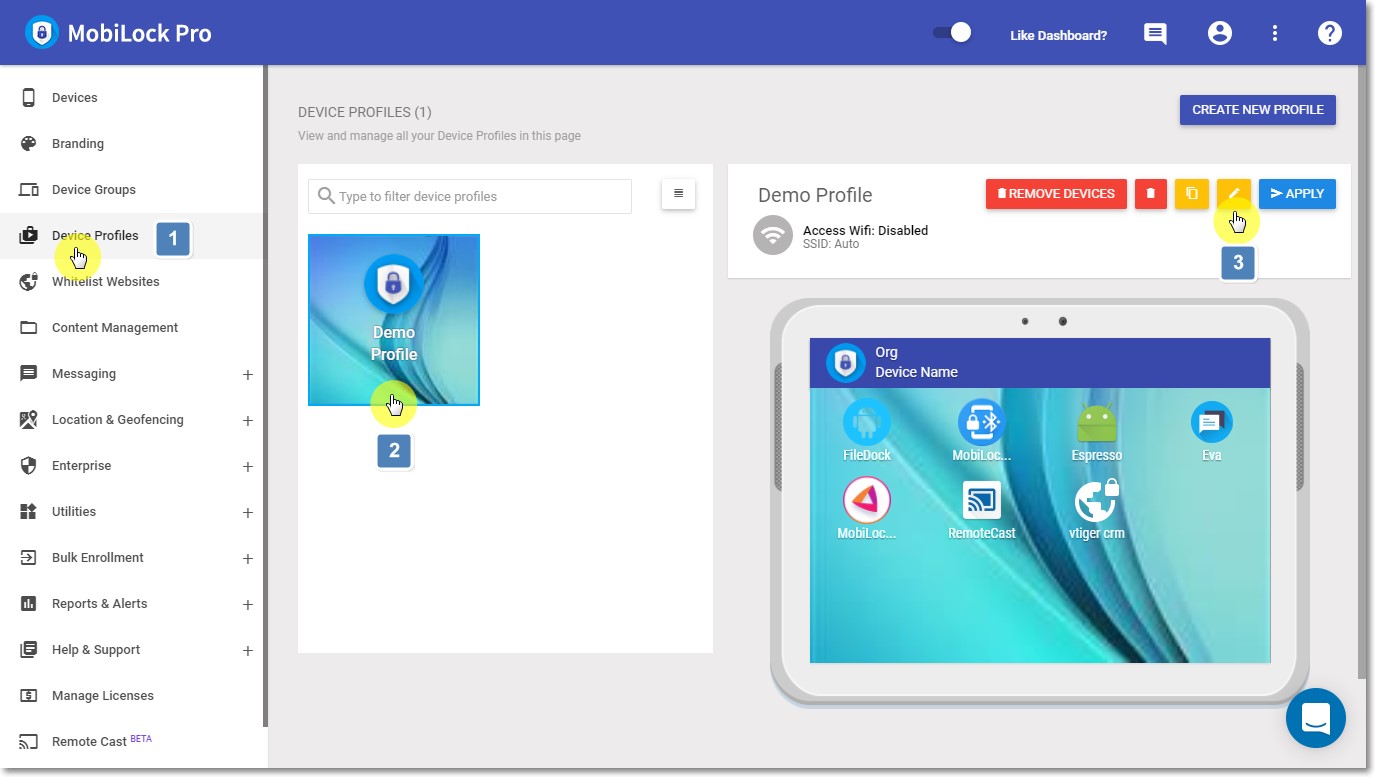The image size is (1375, 777).
Task: Open Whitelist Websites in sidebar
Action: 132,282
